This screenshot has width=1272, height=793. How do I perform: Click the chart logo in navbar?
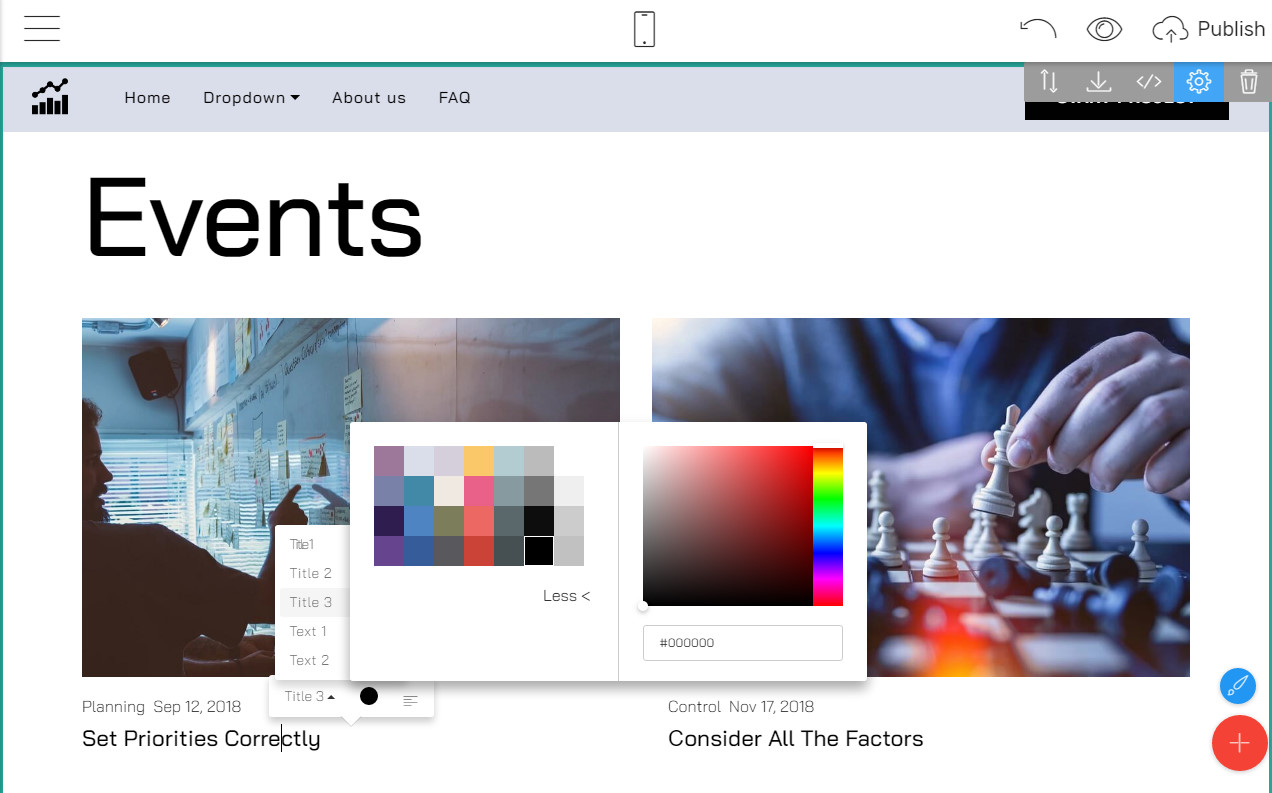(x=50, y=97)
